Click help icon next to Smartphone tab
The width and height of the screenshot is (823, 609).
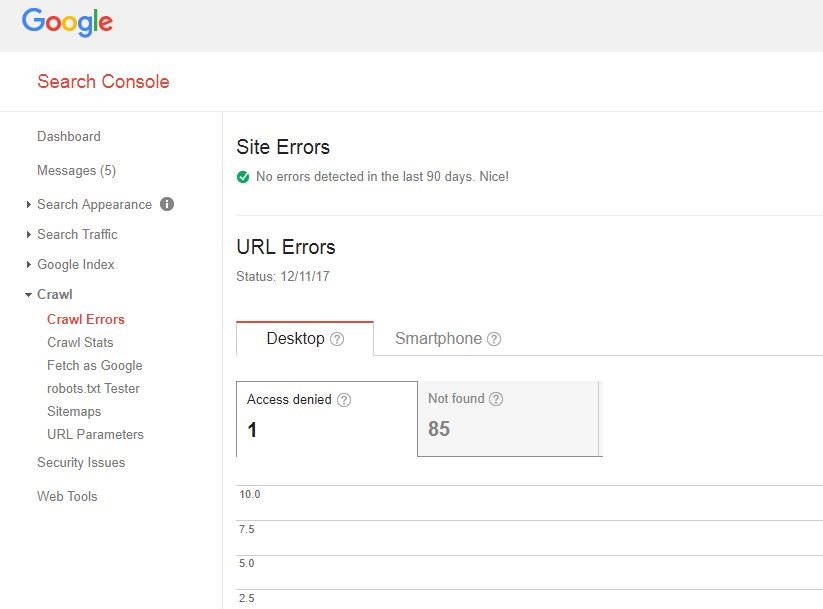[494, 339]
